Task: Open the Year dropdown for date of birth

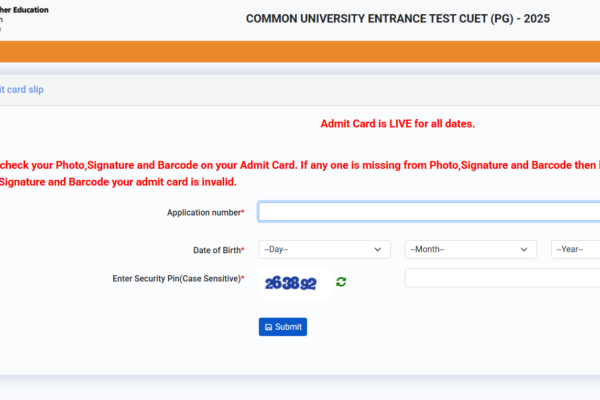Action: [576, 250]
